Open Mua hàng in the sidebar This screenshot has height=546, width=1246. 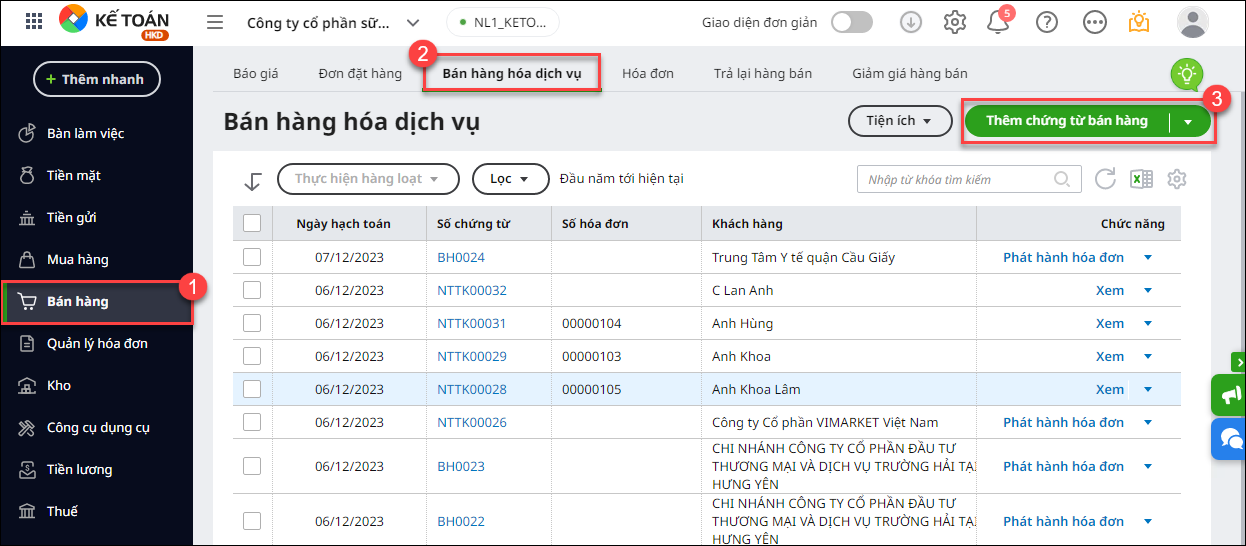pyautogui.click(x=77, y=259)
